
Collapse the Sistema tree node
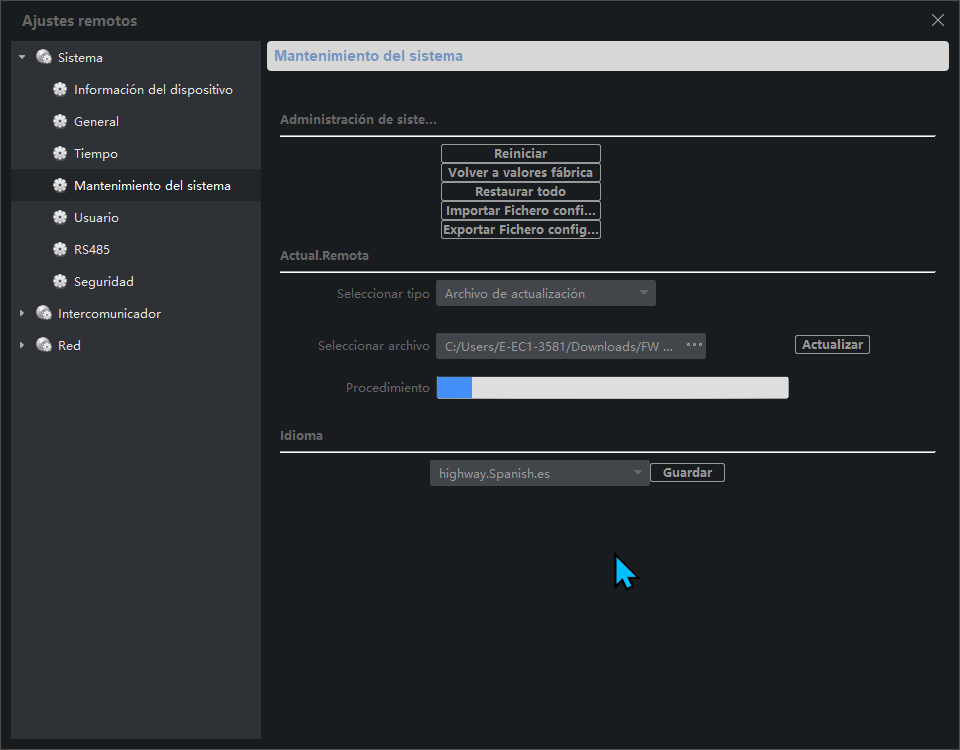tap(22, 57)
